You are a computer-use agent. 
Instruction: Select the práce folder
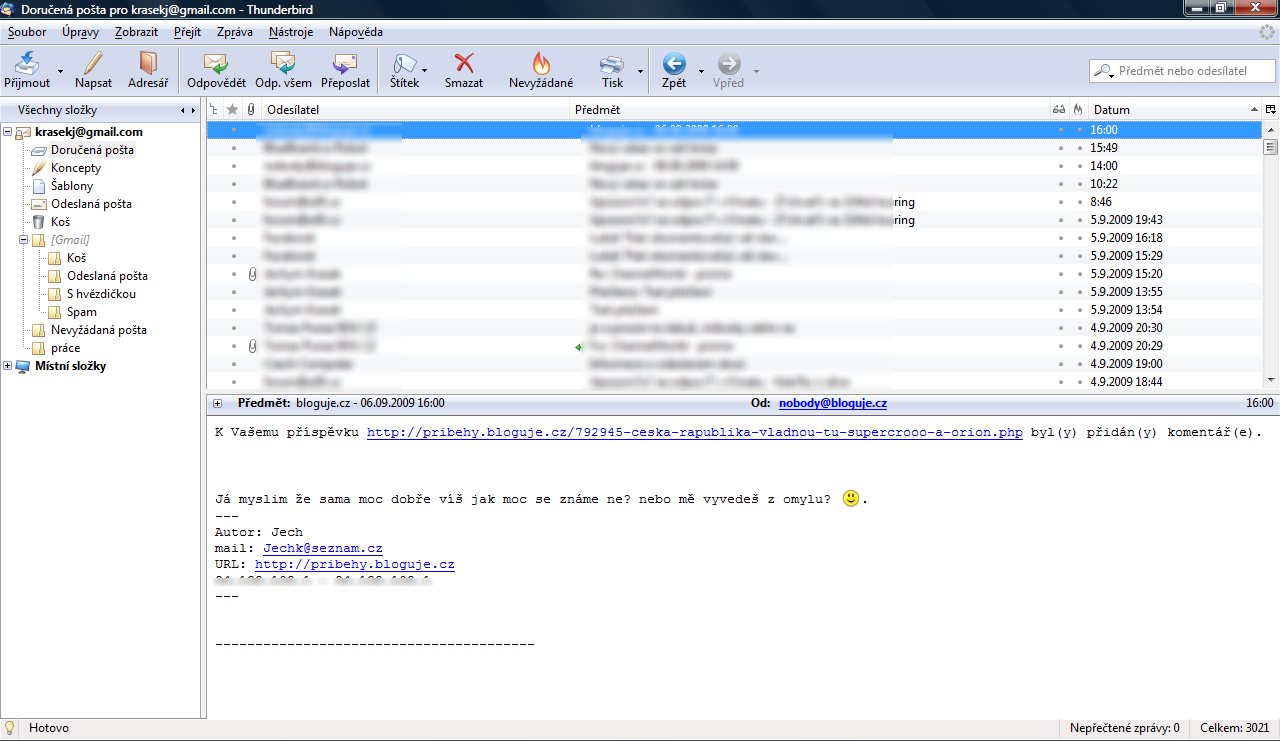tap(65, 348)
